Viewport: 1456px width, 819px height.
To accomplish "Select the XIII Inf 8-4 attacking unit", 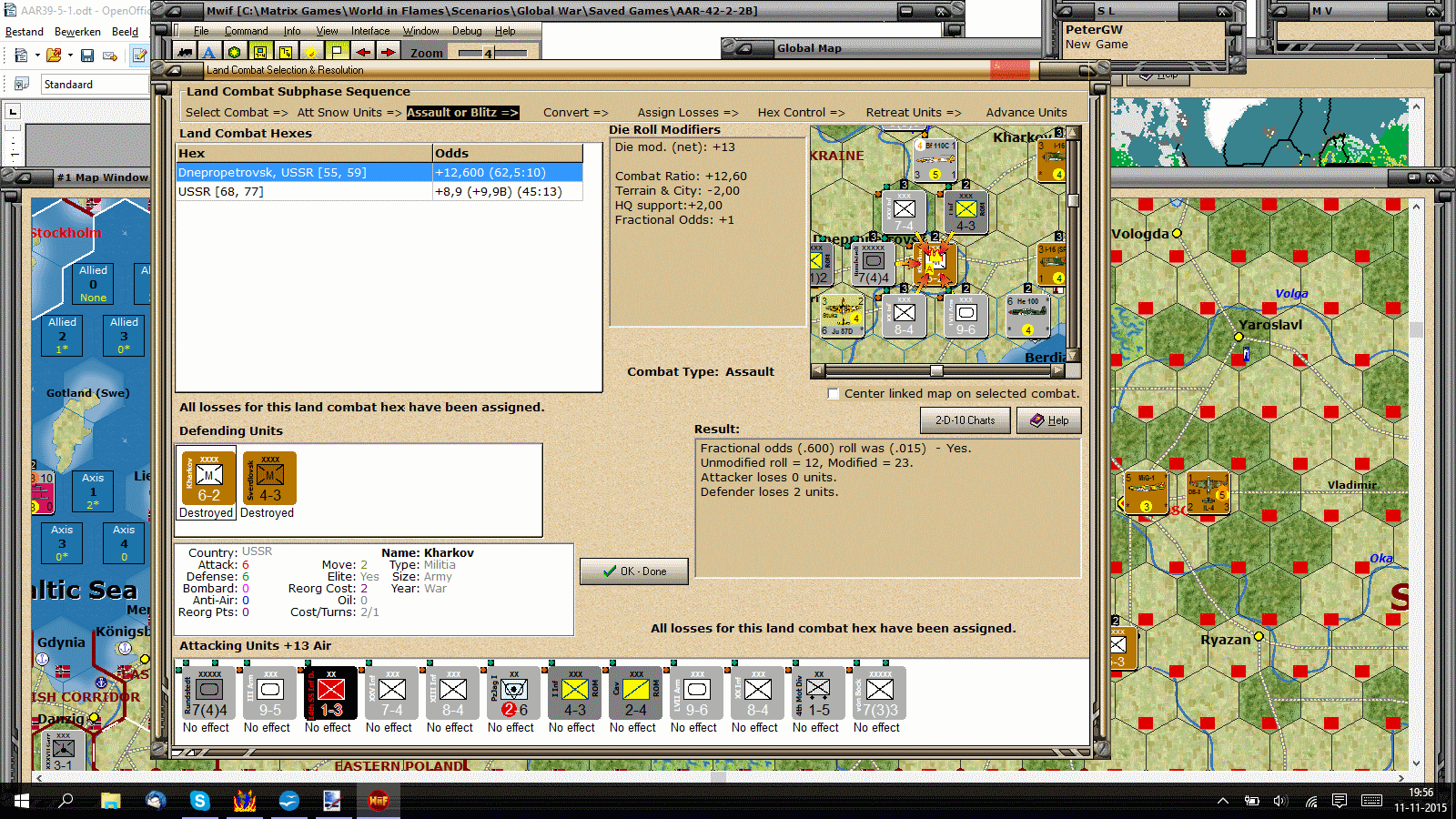I will click(x=452, y=693).
